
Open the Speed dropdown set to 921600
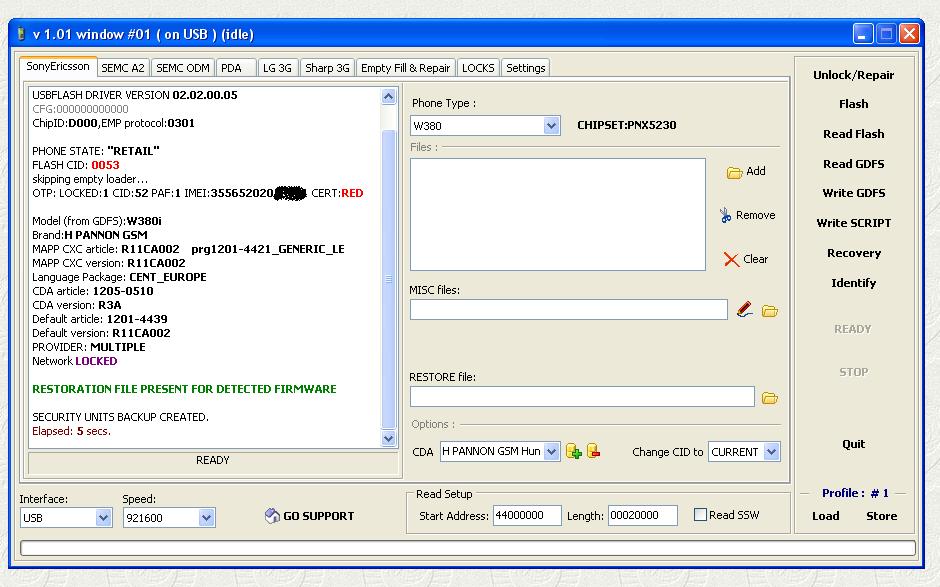pyautogui.click(x=169, y=517)
